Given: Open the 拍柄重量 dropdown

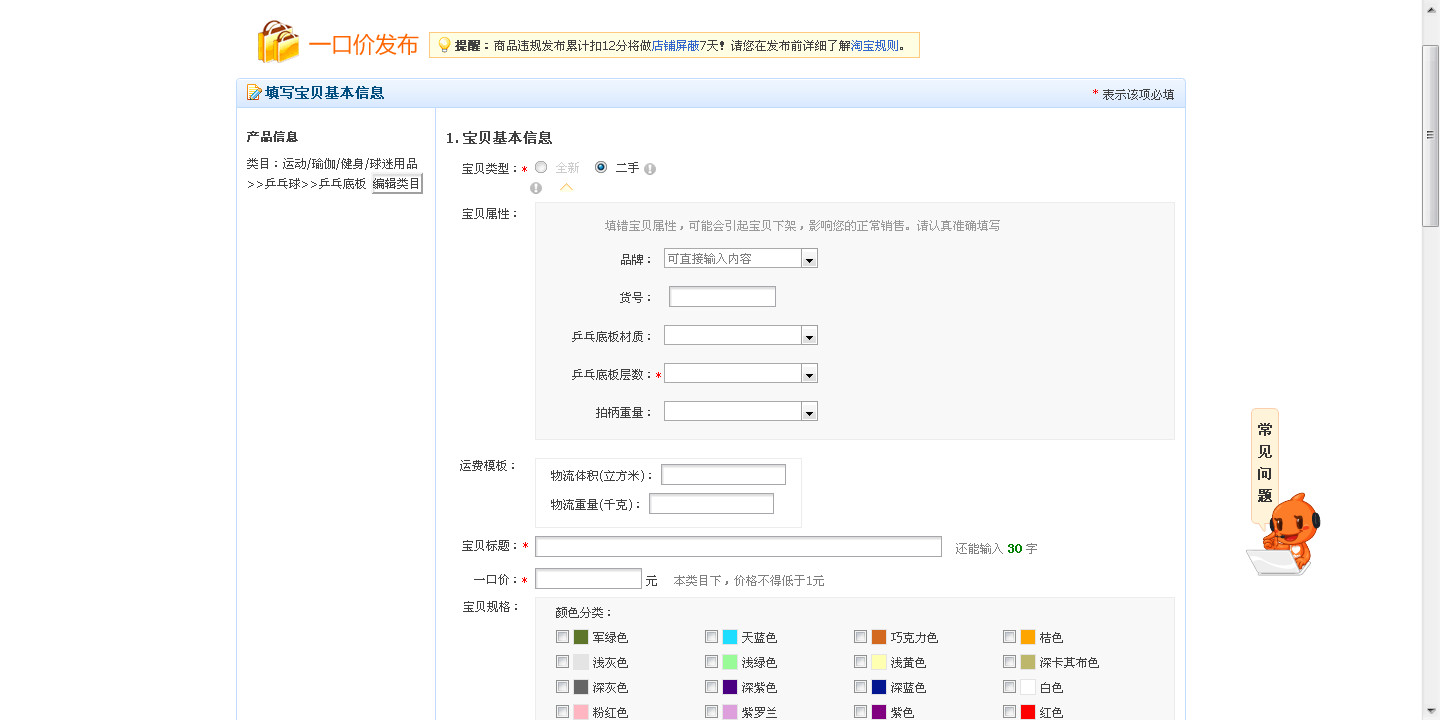Looking at the screenshot, I should (810, 412).
